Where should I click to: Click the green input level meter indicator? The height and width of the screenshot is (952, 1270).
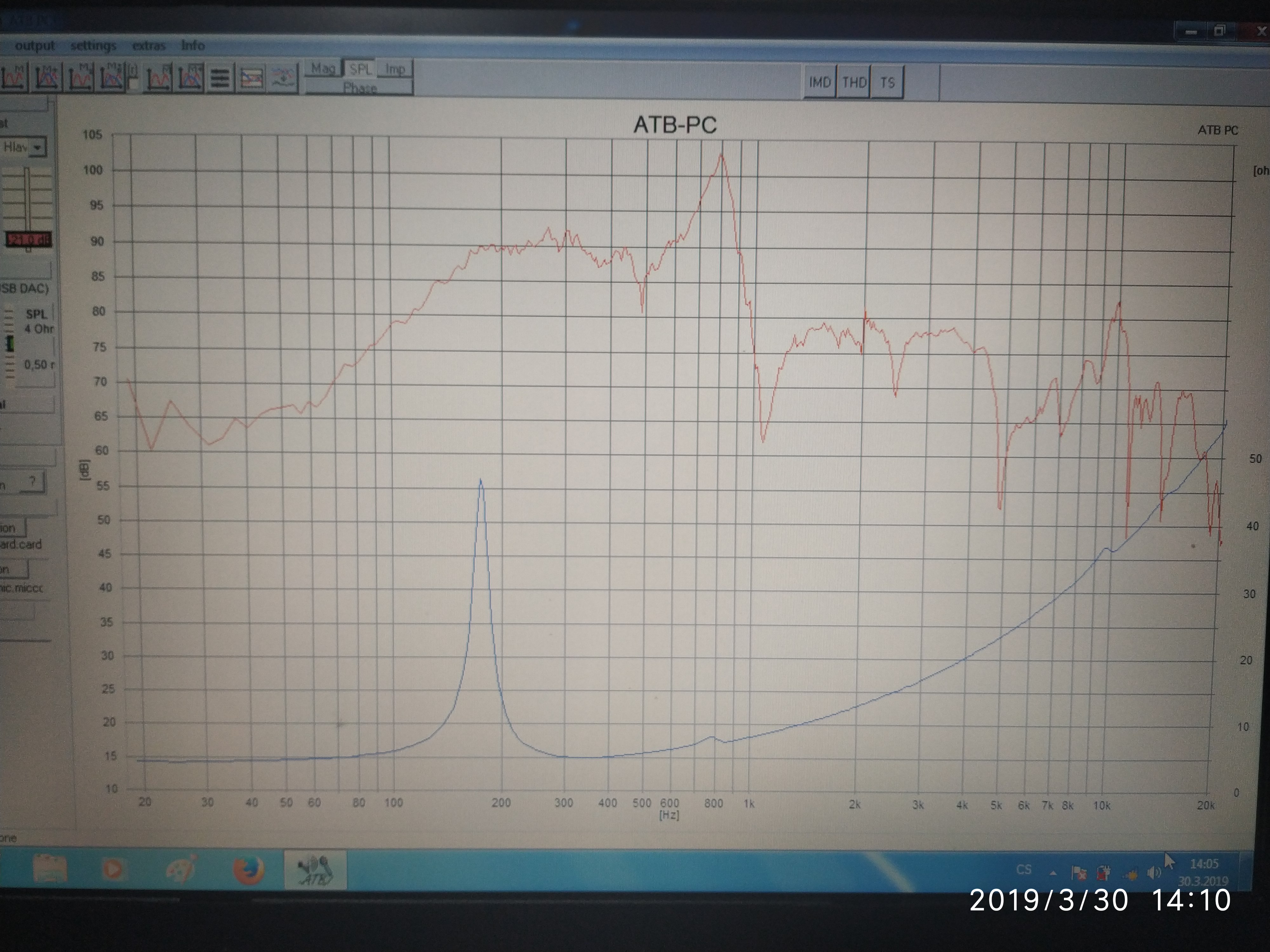(x=10, y=344)
